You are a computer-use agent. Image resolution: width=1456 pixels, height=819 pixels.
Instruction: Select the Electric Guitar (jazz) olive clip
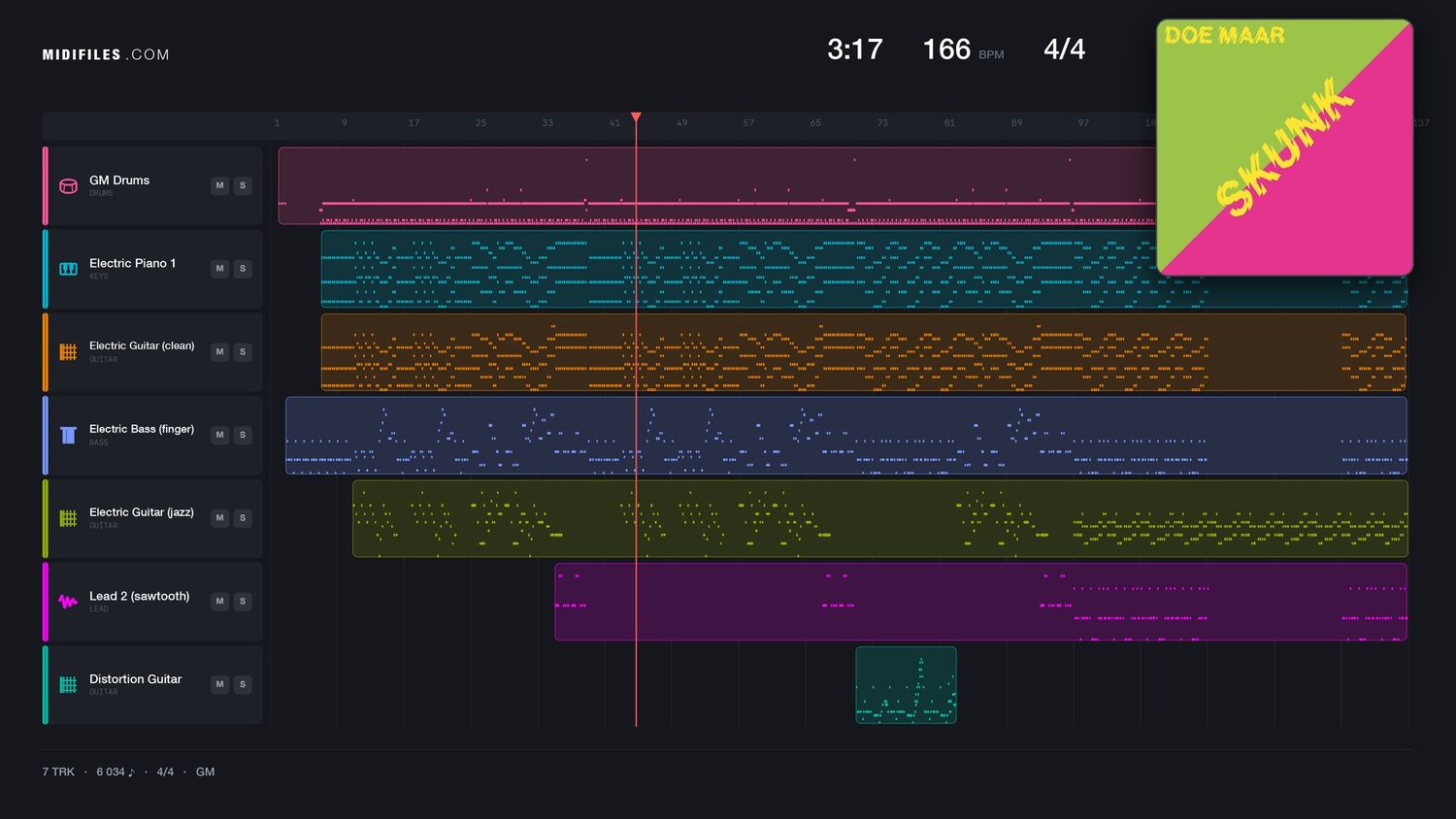click(879, 518)
